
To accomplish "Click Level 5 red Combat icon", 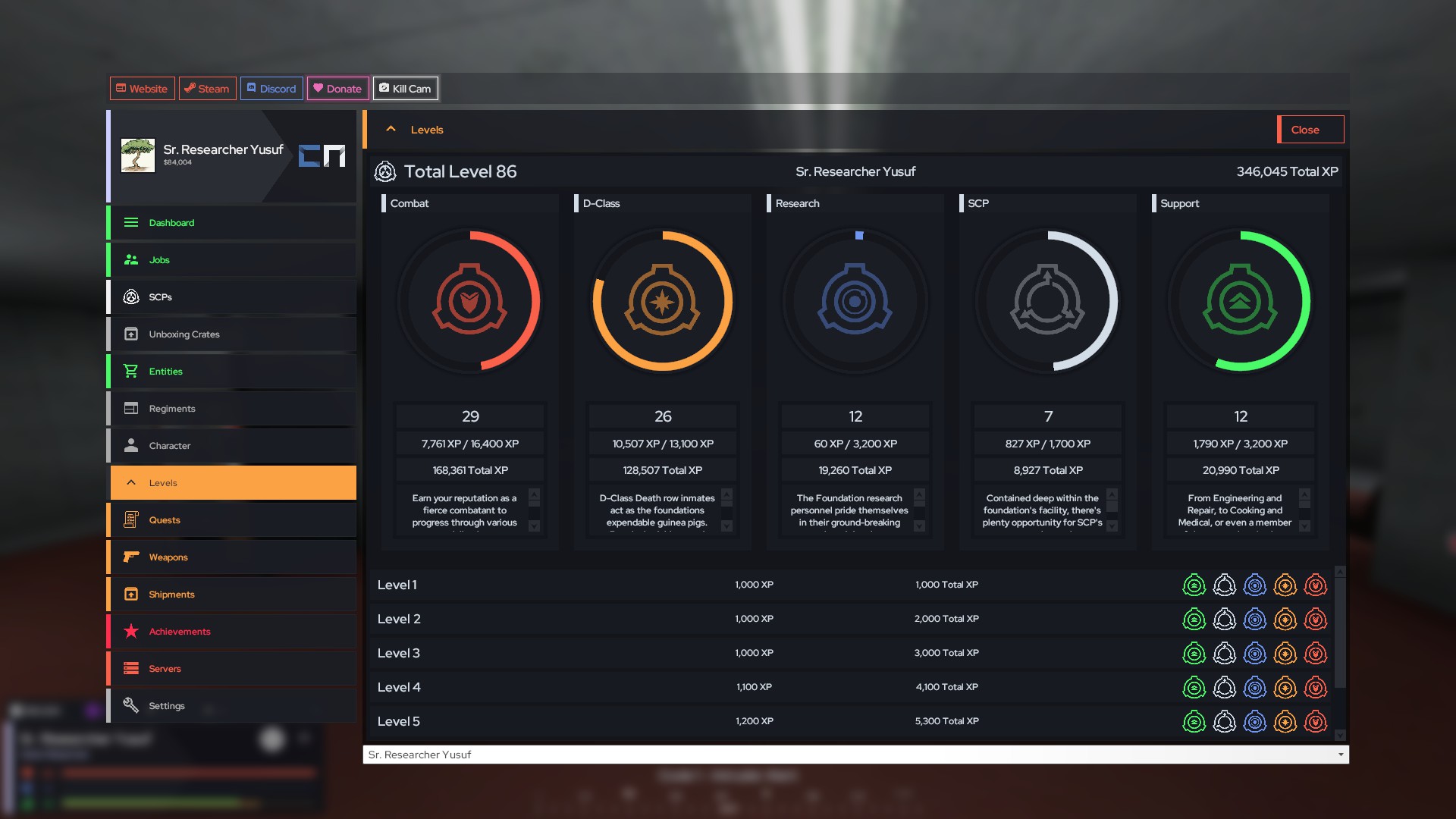I will click(1316, 721).
